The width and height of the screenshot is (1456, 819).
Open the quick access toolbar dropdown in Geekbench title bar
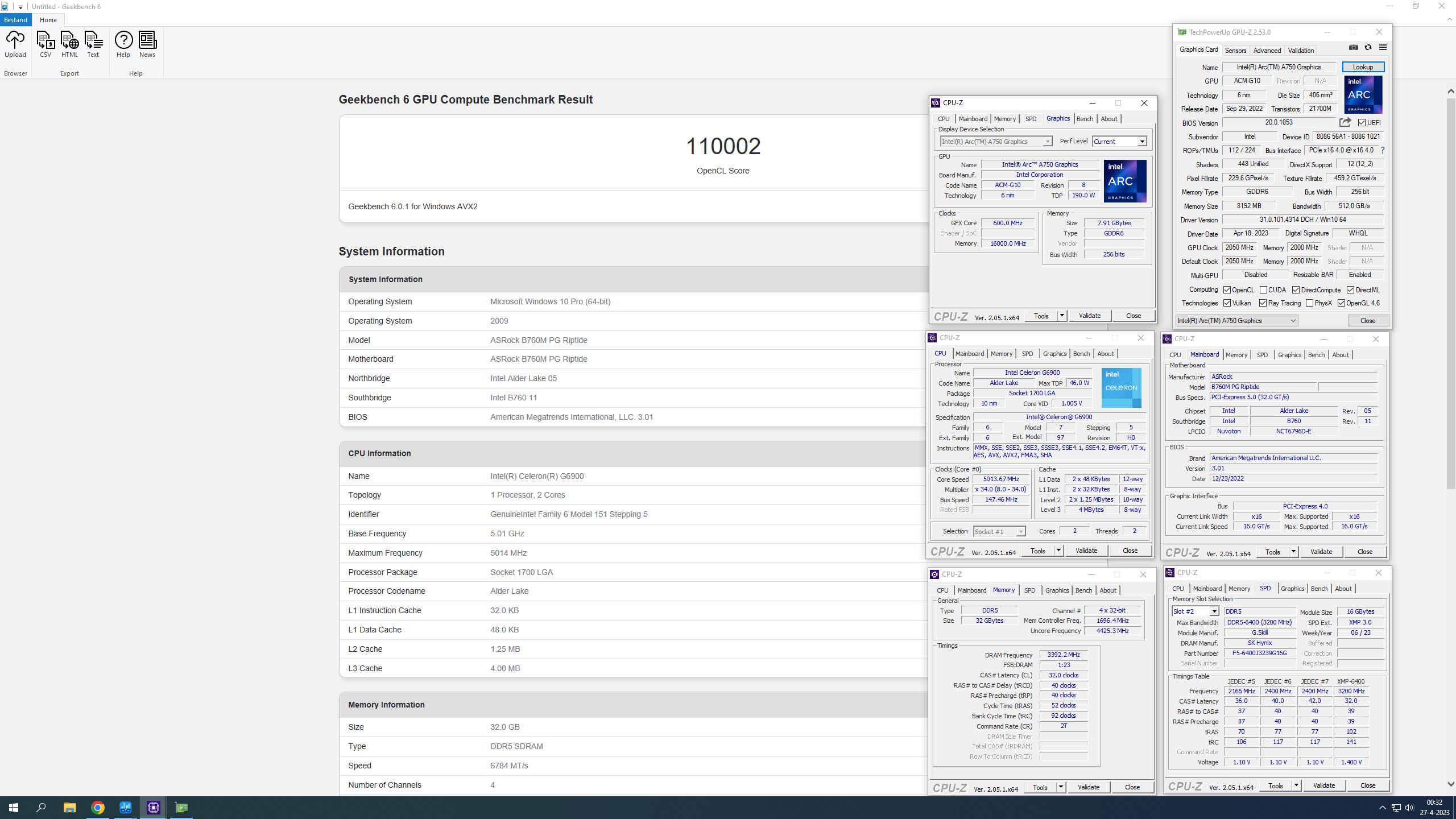(20, 7)
